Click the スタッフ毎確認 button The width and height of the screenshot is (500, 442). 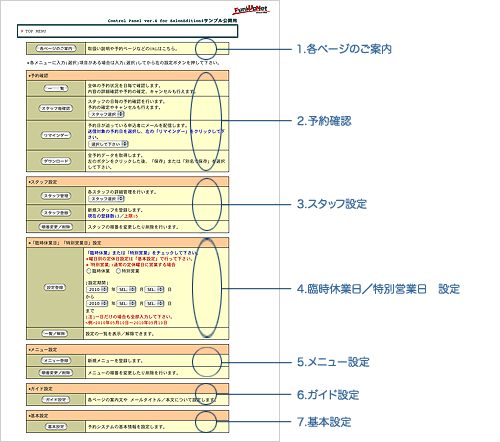click(x=56, y=108)
